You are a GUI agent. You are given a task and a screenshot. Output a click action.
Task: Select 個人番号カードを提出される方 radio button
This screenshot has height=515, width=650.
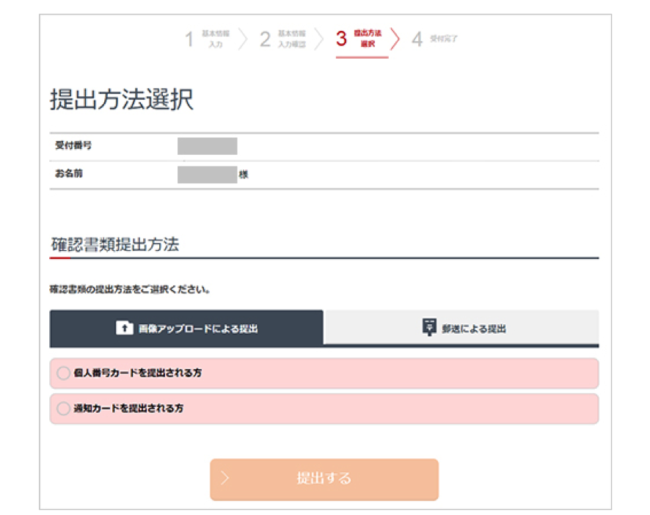[64, 373]
